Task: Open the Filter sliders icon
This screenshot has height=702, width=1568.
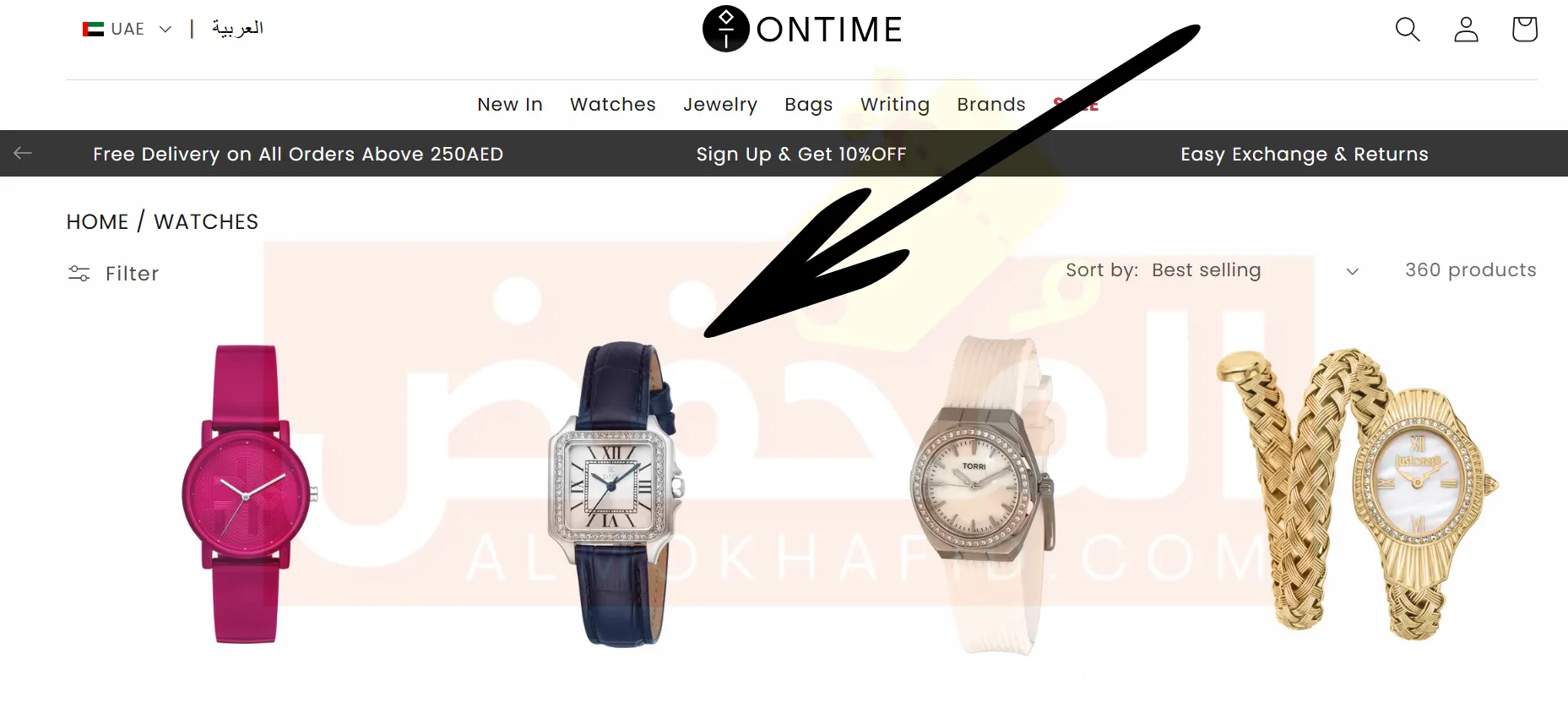Action: coord(79,274)
